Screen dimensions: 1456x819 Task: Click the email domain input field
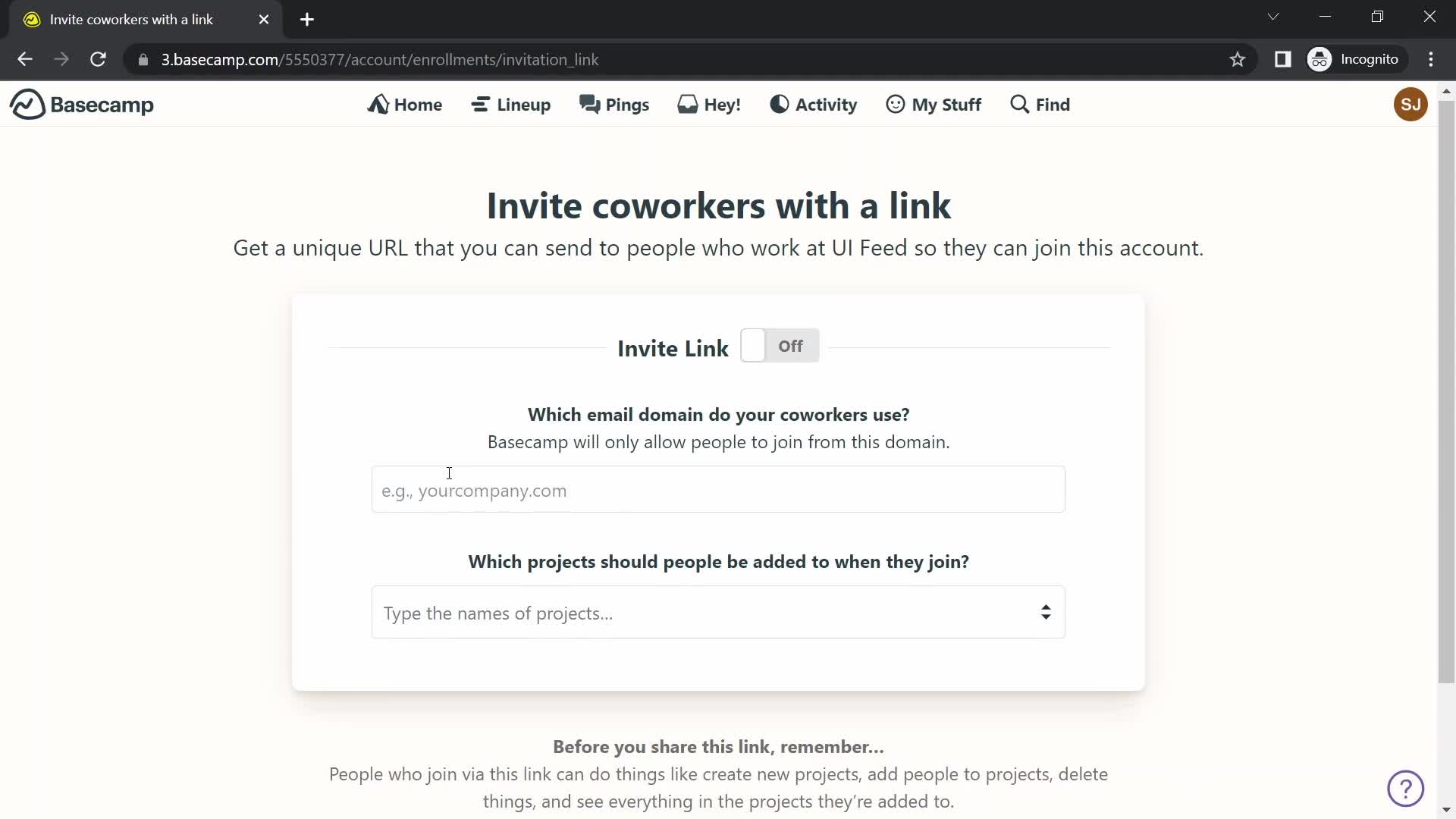pos(718,490)
